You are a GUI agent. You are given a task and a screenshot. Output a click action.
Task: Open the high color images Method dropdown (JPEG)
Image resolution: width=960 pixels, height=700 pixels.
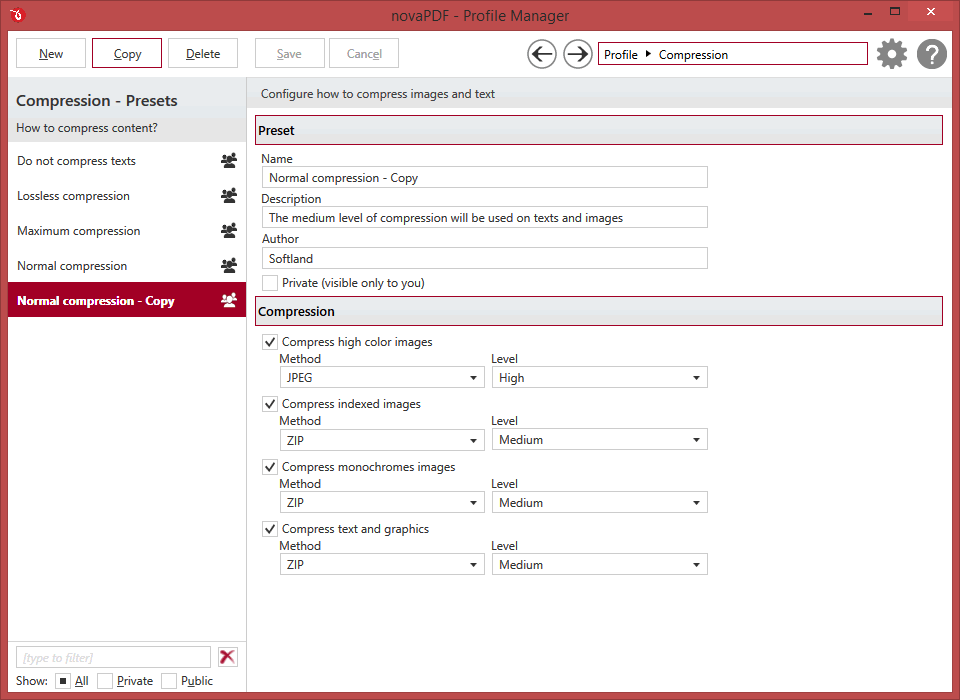382,378
